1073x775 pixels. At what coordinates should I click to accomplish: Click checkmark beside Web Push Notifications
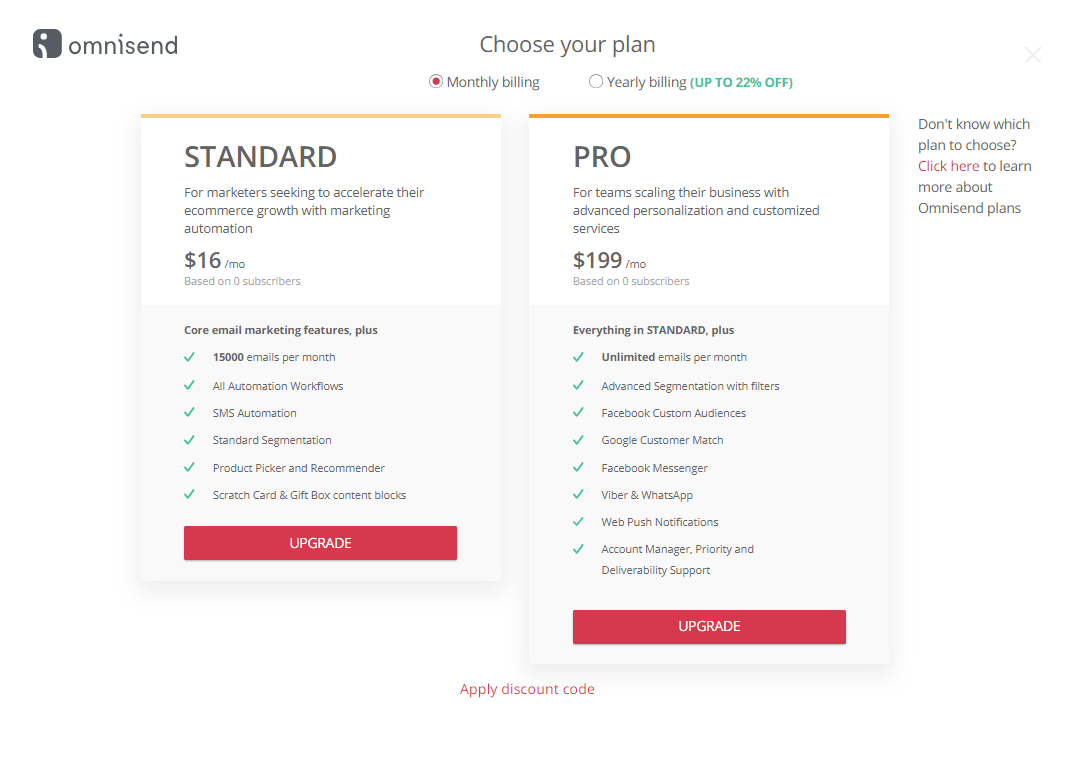click(x=578, y=521)
